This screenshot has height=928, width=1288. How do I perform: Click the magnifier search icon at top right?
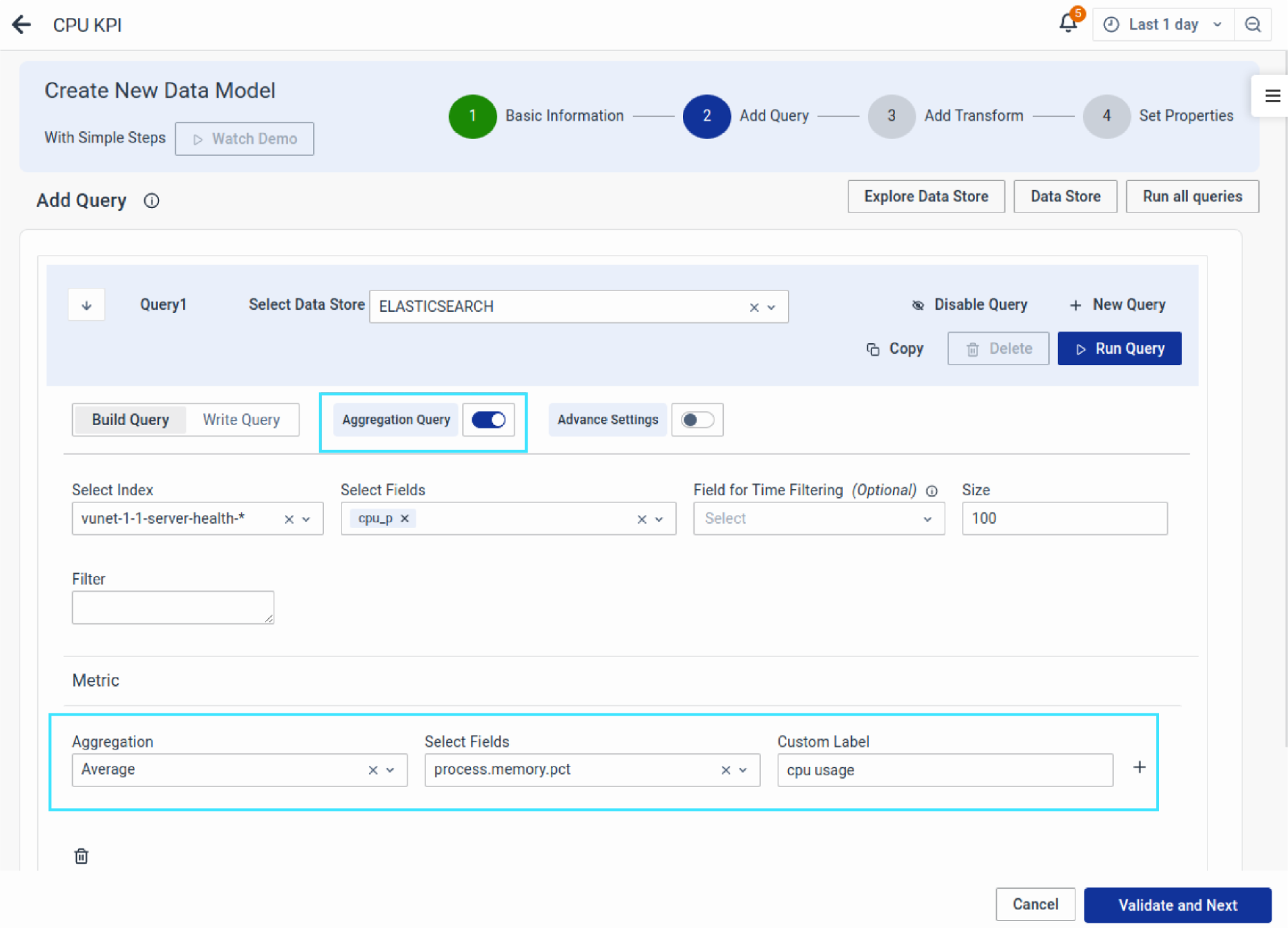(1252, 24)
